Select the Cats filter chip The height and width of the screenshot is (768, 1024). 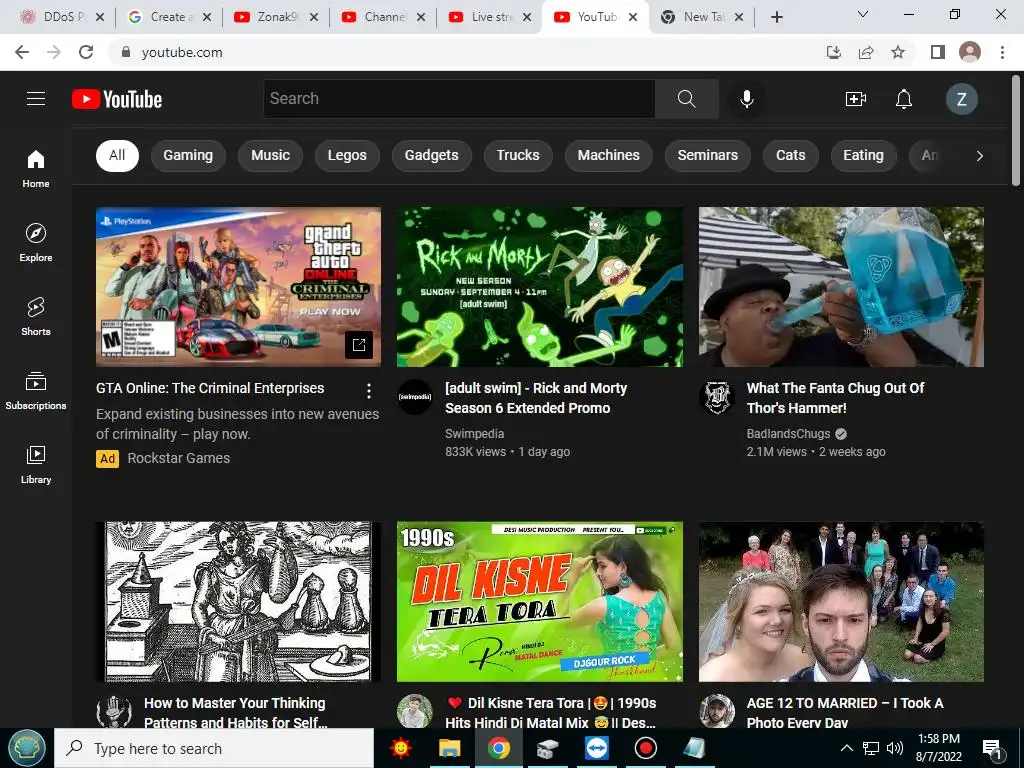pyautogui.click(x=791, y=155)
